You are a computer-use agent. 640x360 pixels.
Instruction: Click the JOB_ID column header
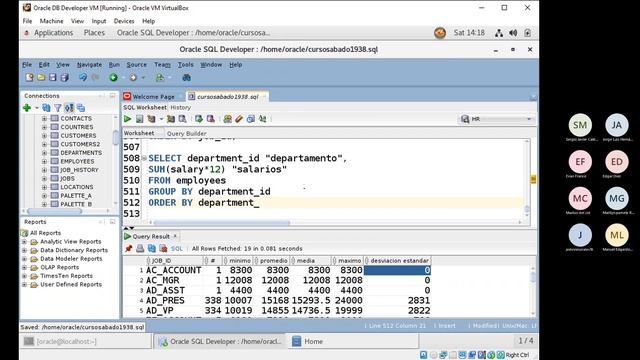click(x=175, y=260)
